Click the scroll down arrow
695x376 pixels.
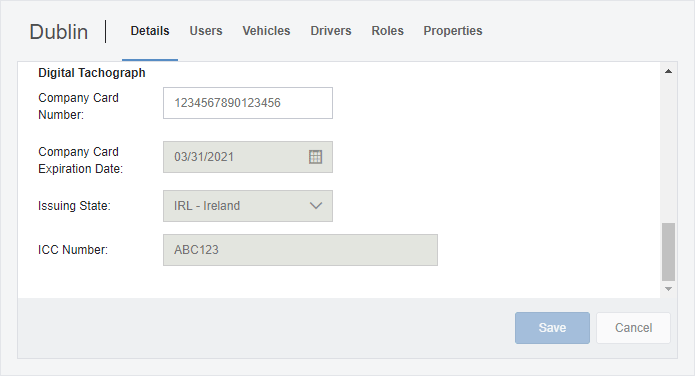(668, 289)
